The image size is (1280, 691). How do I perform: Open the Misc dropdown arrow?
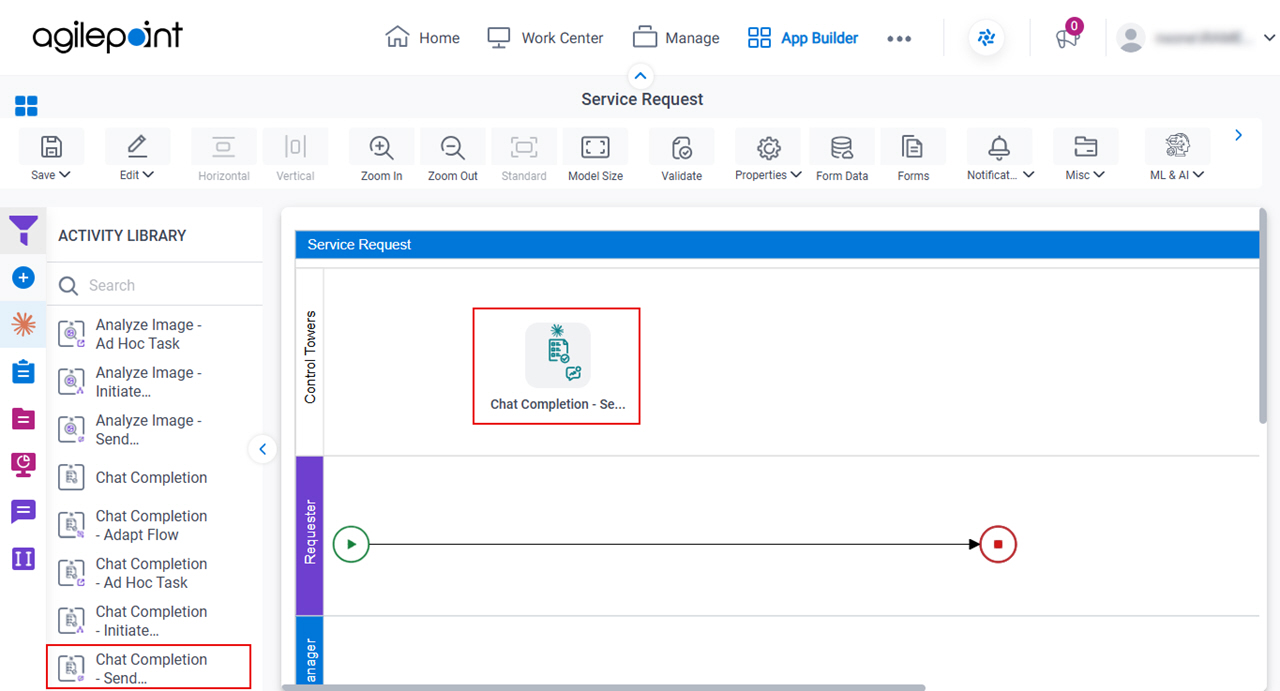(x=1099, y=175)
